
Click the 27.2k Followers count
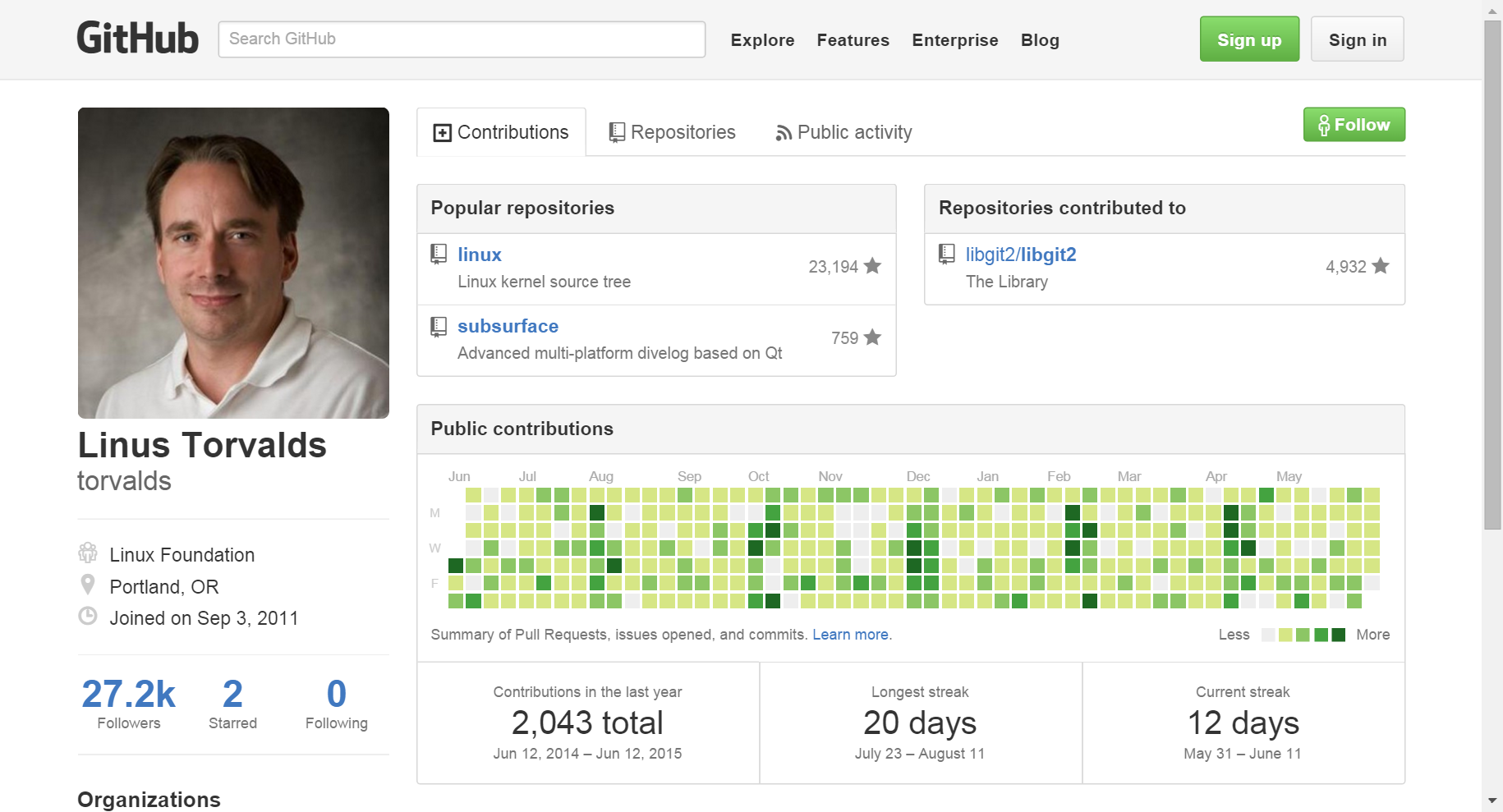coord(128,703)
